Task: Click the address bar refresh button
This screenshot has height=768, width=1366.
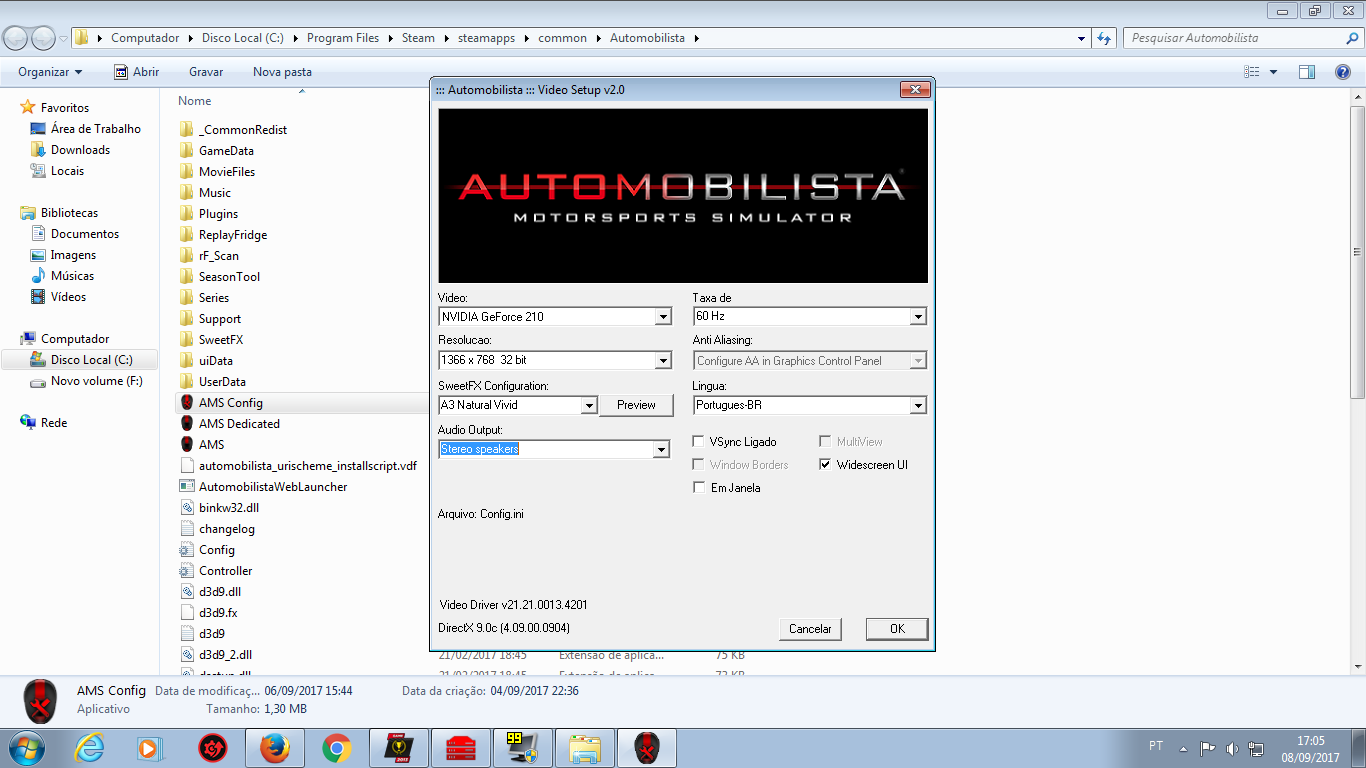Action: tap(1104, 38)
